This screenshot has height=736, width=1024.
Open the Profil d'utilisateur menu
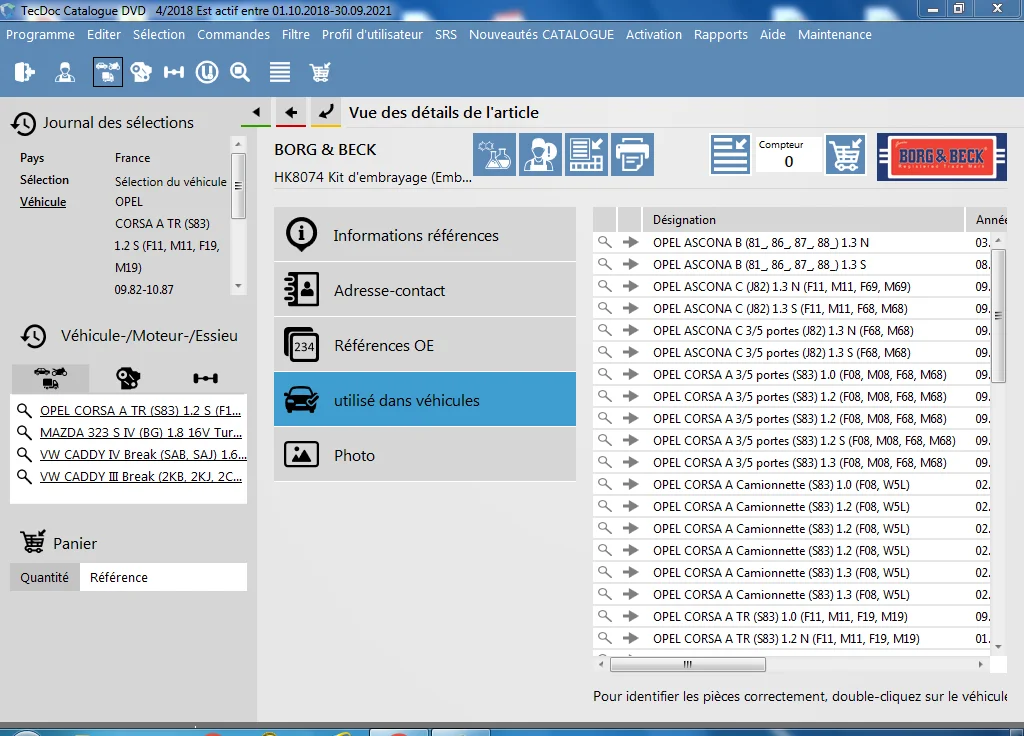coord(372,35)
